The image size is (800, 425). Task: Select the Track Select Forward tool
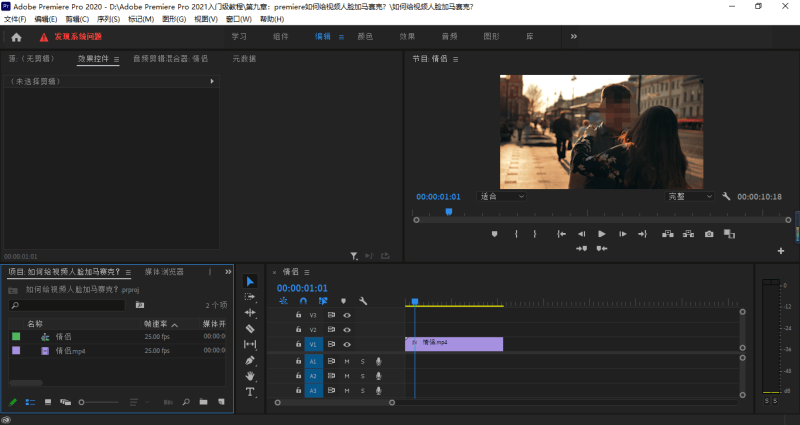click(250, 296)
